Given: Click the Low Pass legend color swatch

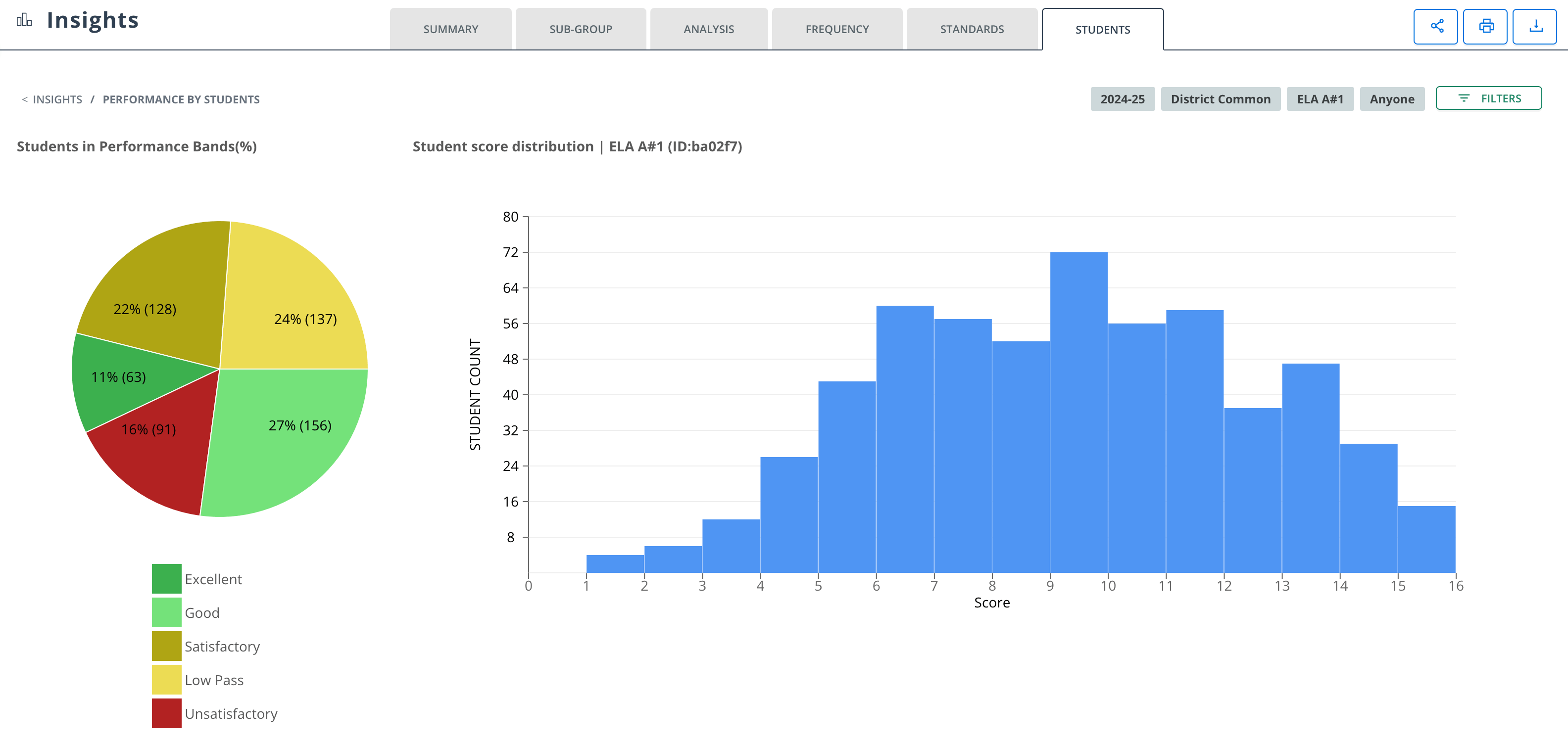Looking at the screenshot, I should [x=167, y=680].
